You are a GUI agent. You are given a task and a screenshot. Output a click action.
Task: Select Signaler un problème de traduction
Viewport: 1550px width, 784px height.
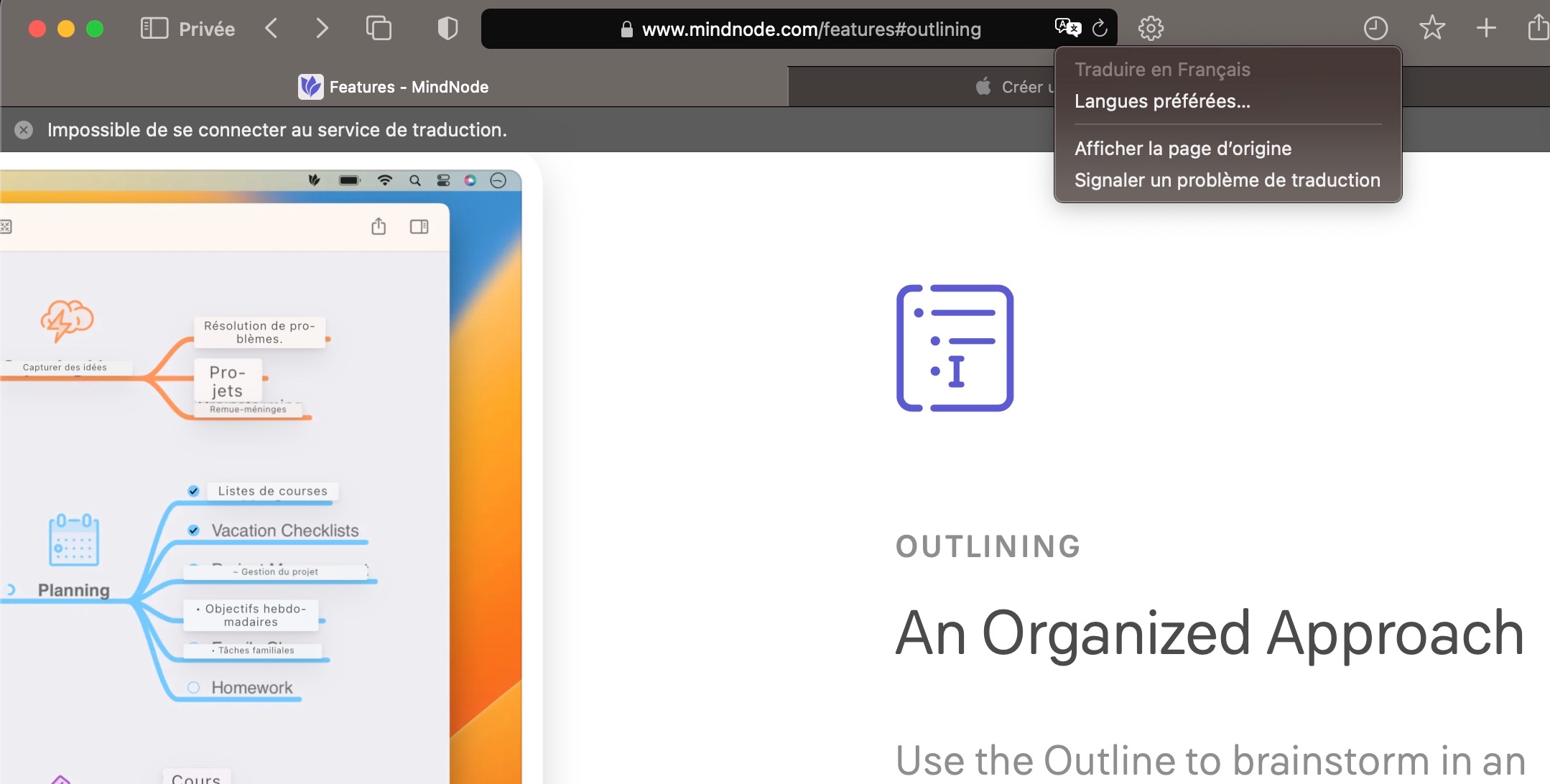click(x=1227, y=180)
